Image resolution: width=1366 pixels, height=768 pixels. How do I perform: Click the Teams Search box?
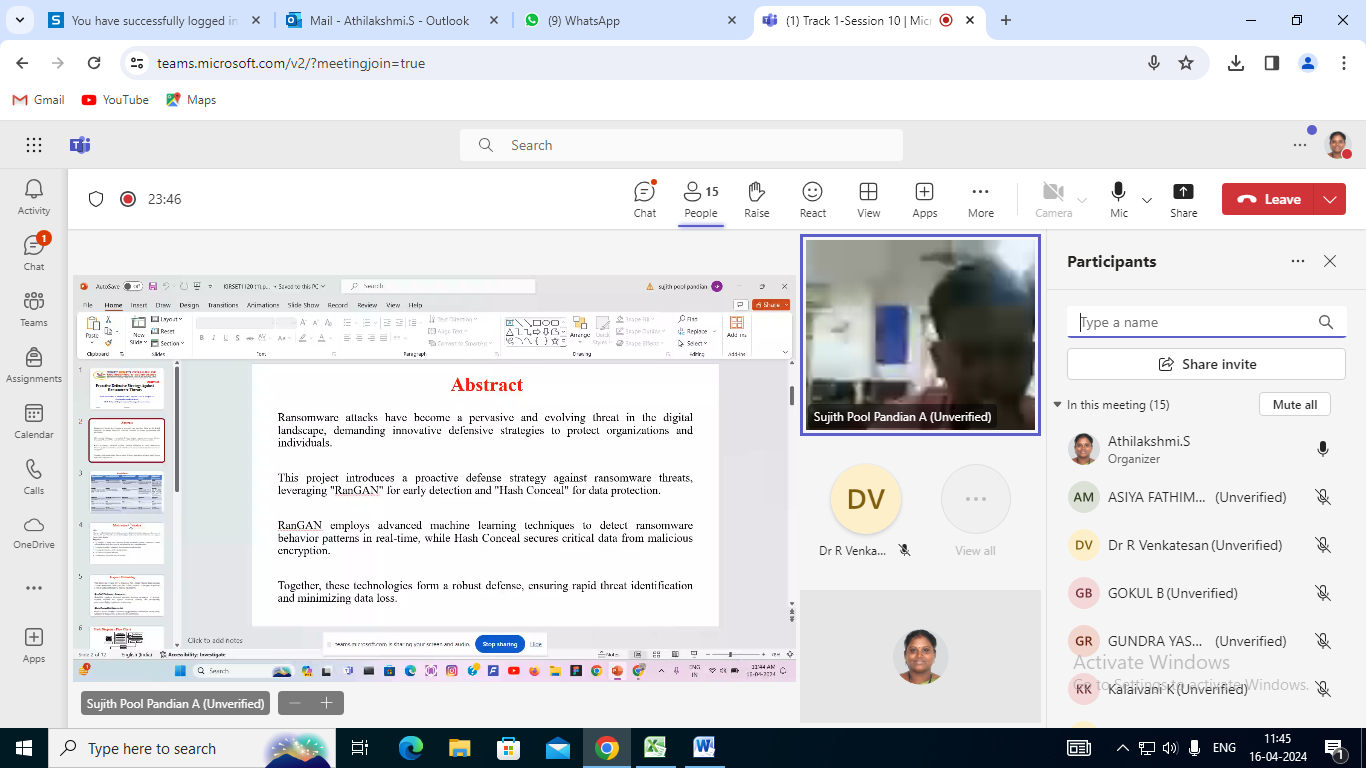[681, 145]
